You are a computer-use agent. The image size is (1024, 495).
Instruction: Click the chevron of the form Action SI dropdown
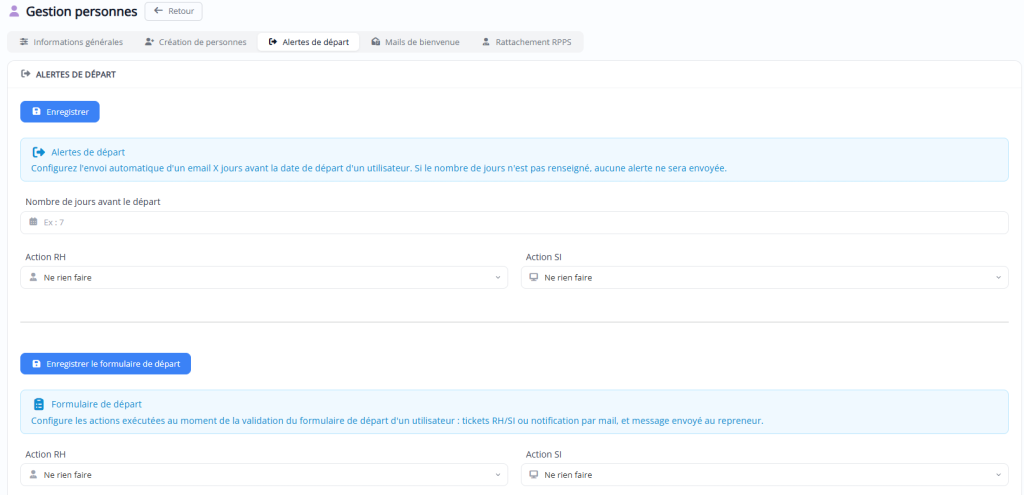point(999,475)
